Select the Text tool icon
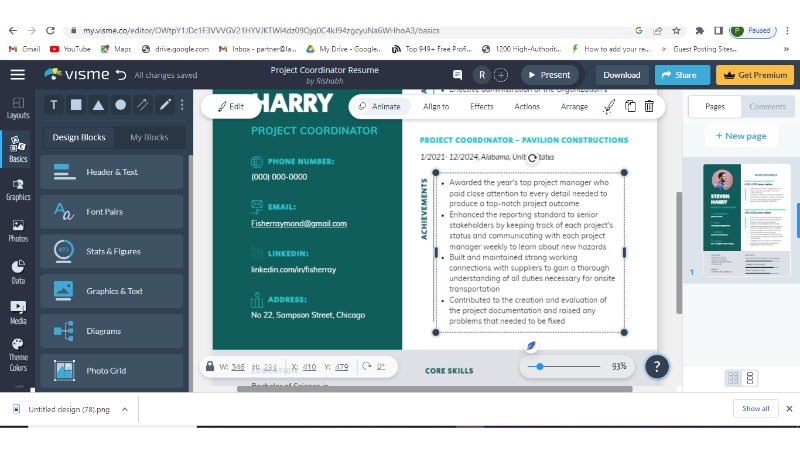The width and height of the screenshot is (800, 449). [x=53, y=104]
